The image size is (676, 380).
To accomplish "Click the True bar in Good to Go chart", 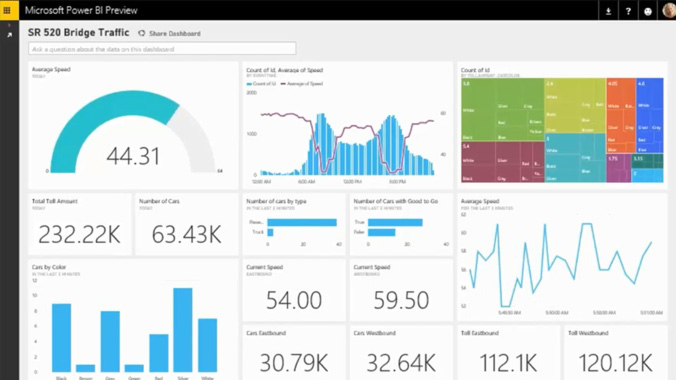I will 395,222.
